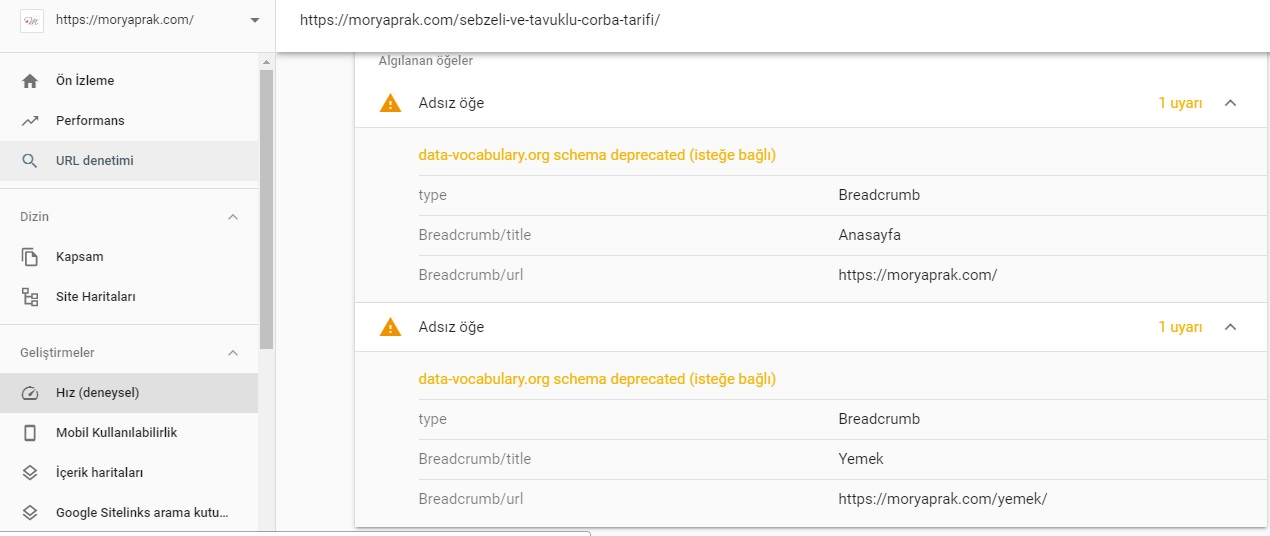The image size is (1270, 536).
Task: Collapse the Dizin sidebar section
Action: tap(233, 217)
